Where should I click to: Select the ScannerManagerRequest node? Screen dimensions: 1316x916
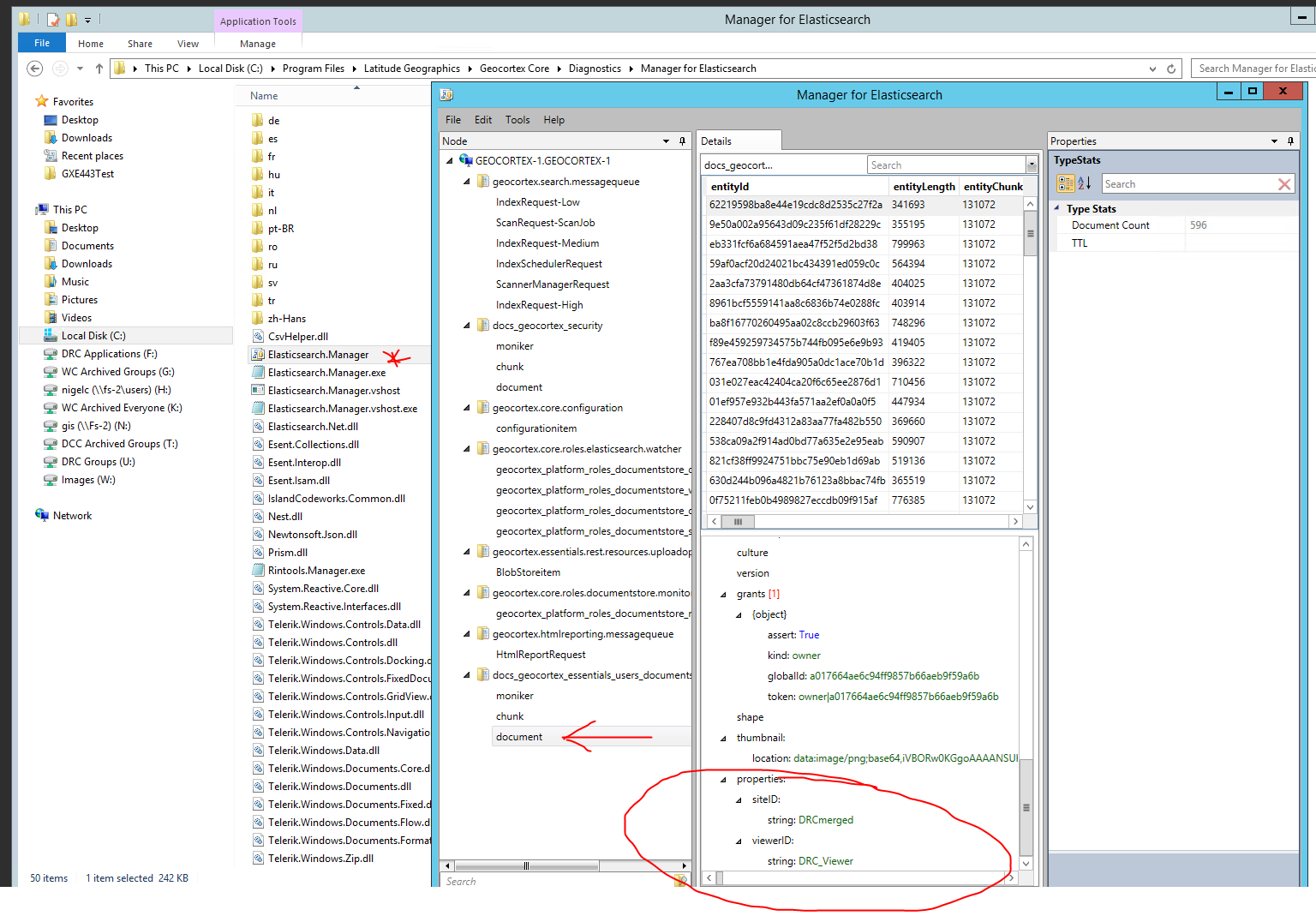click(x=553, y=284)
